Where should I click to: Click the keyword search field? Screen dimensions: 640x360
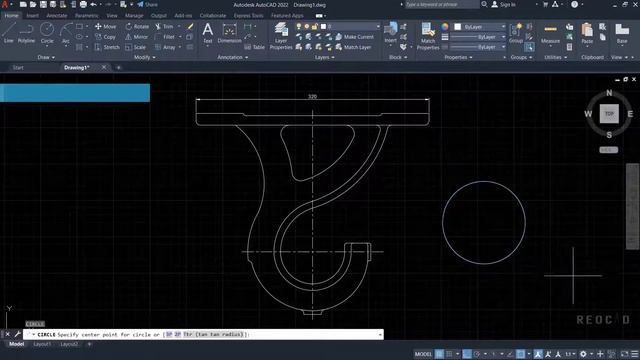point(442,4)
